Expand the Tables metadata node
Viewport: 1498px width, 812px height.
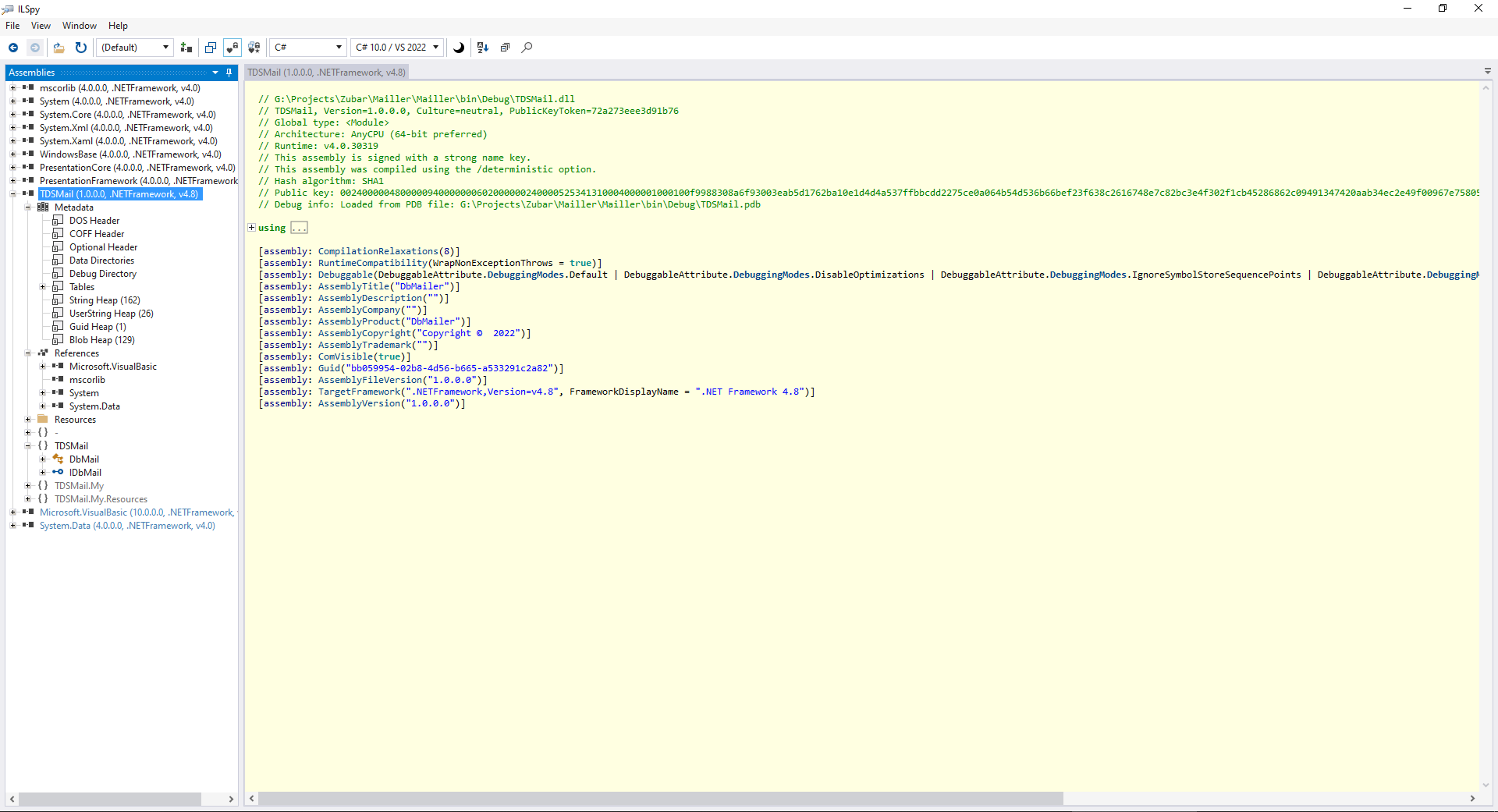[43, 287]
